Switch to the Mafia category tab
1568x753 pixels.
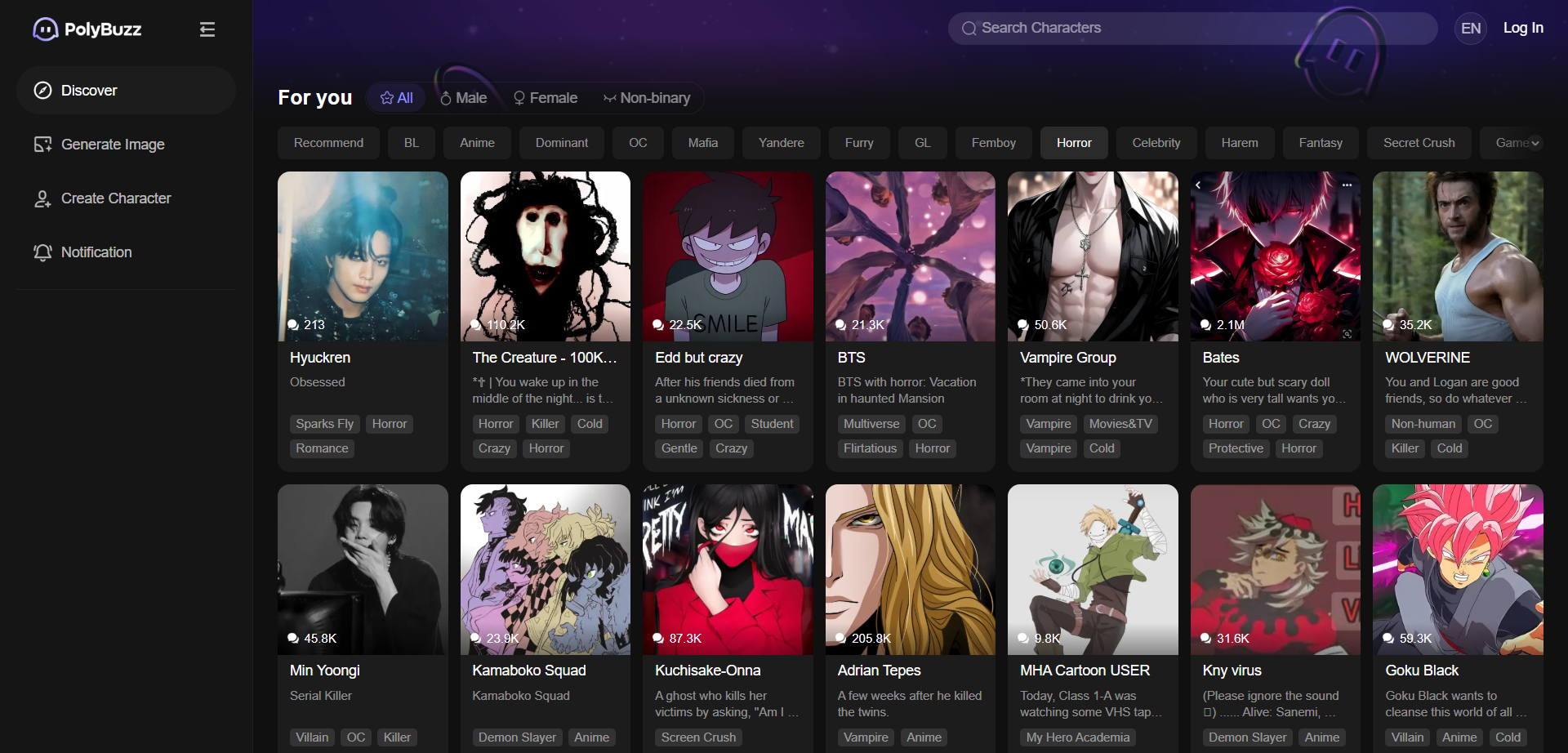(x=703, y=143)
